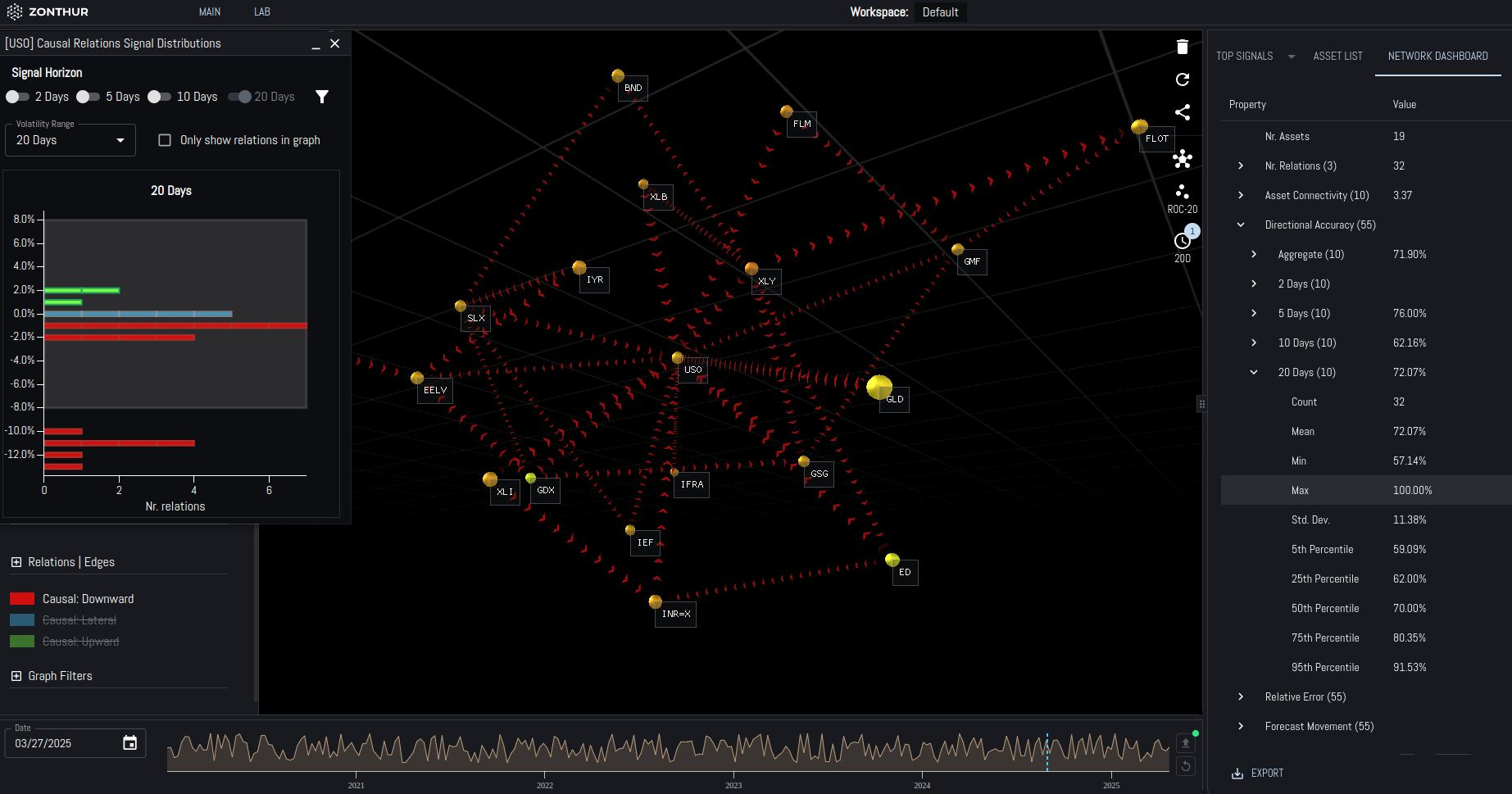Click the EXPORT button
1512x794 pixels.
(1258, 773)
